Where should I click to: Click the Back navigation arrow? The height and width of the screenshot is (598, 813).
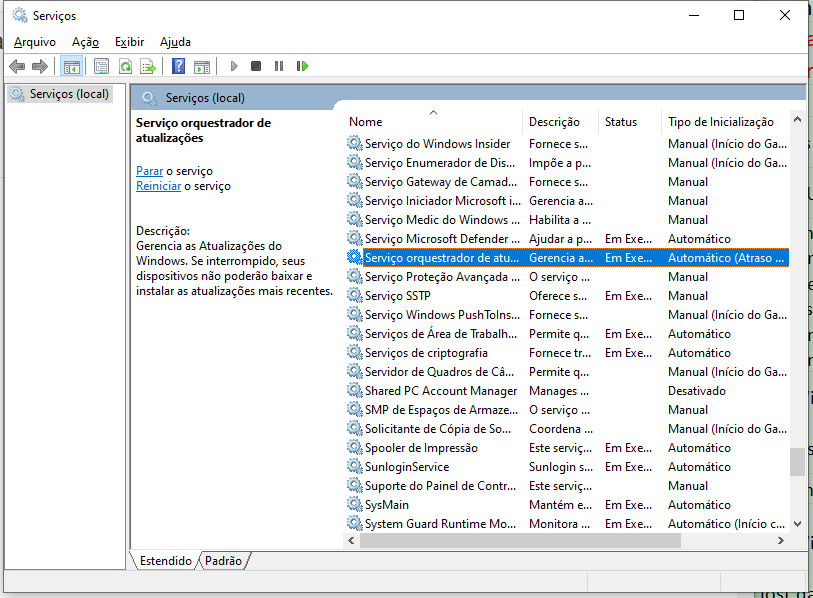pyautogui.click(x=16, y=66)
